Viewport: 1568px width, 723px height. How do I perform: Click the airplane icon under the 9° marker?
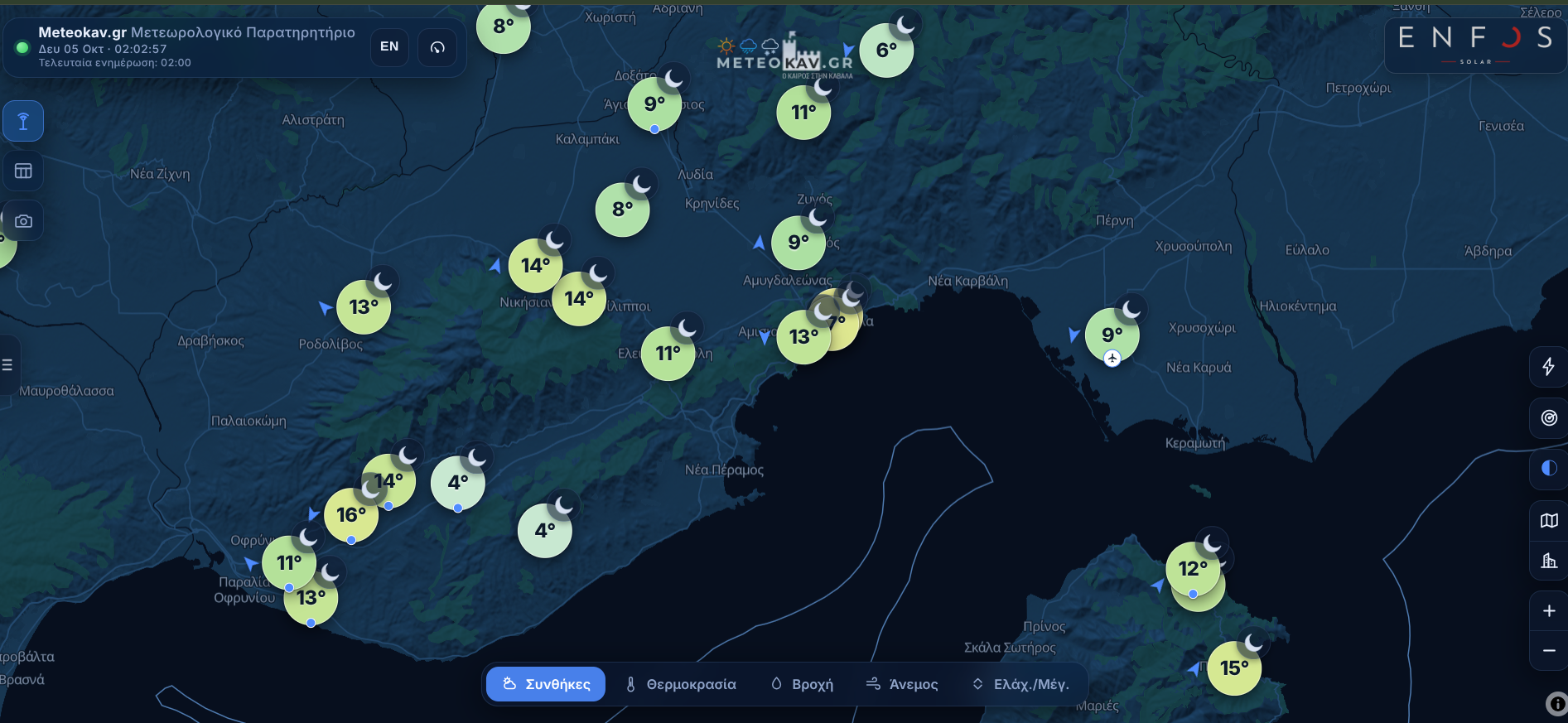pyautogui.click(x=1112, y=358)
